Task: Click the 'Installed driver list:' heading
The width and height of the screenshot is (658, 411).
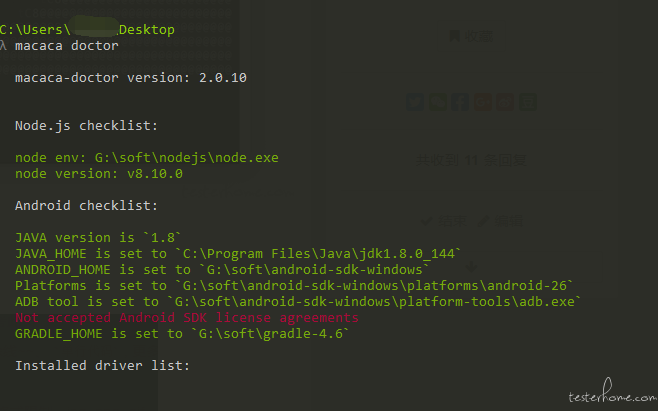Action: coord(102,365)
